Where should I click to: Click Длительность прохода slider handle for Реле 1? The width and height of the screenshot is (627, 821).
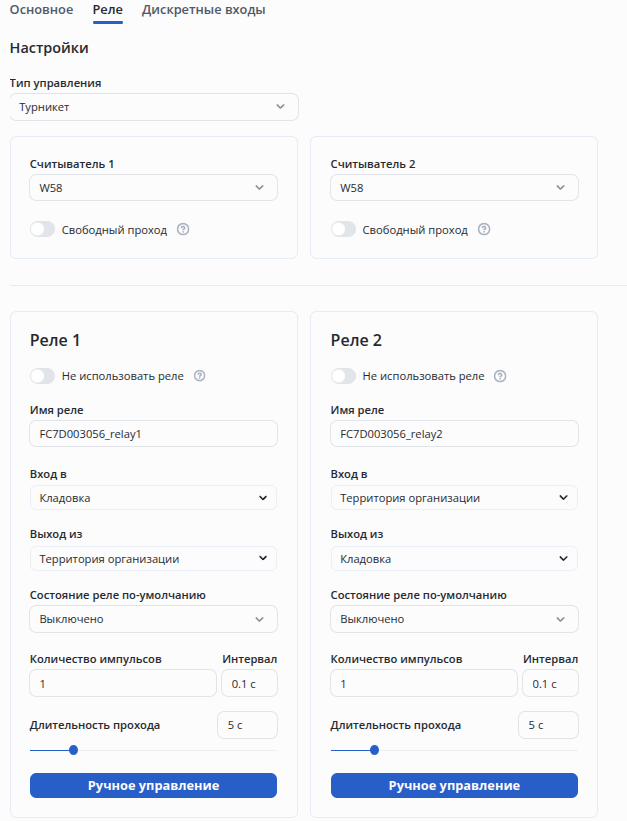[73, 750]
